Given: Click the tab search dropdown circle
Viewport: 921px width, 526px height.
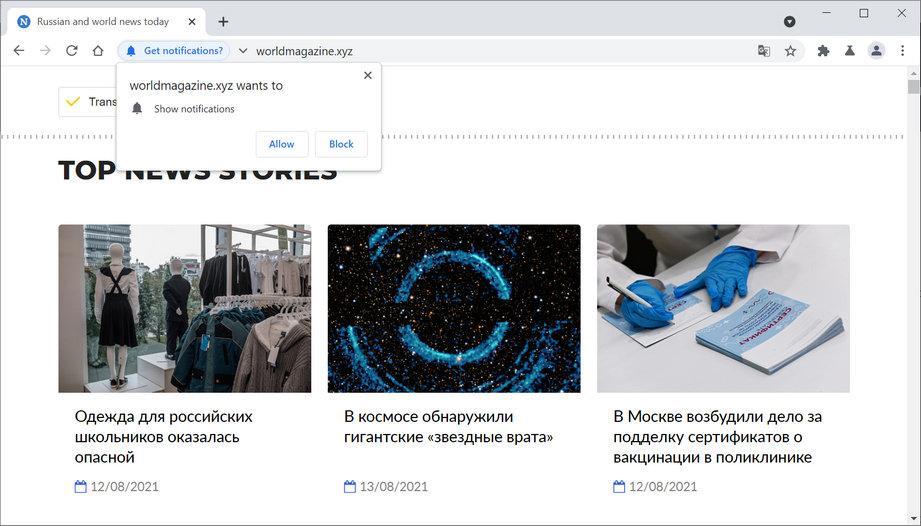Looking at the screenshot, I should [790, 22].
